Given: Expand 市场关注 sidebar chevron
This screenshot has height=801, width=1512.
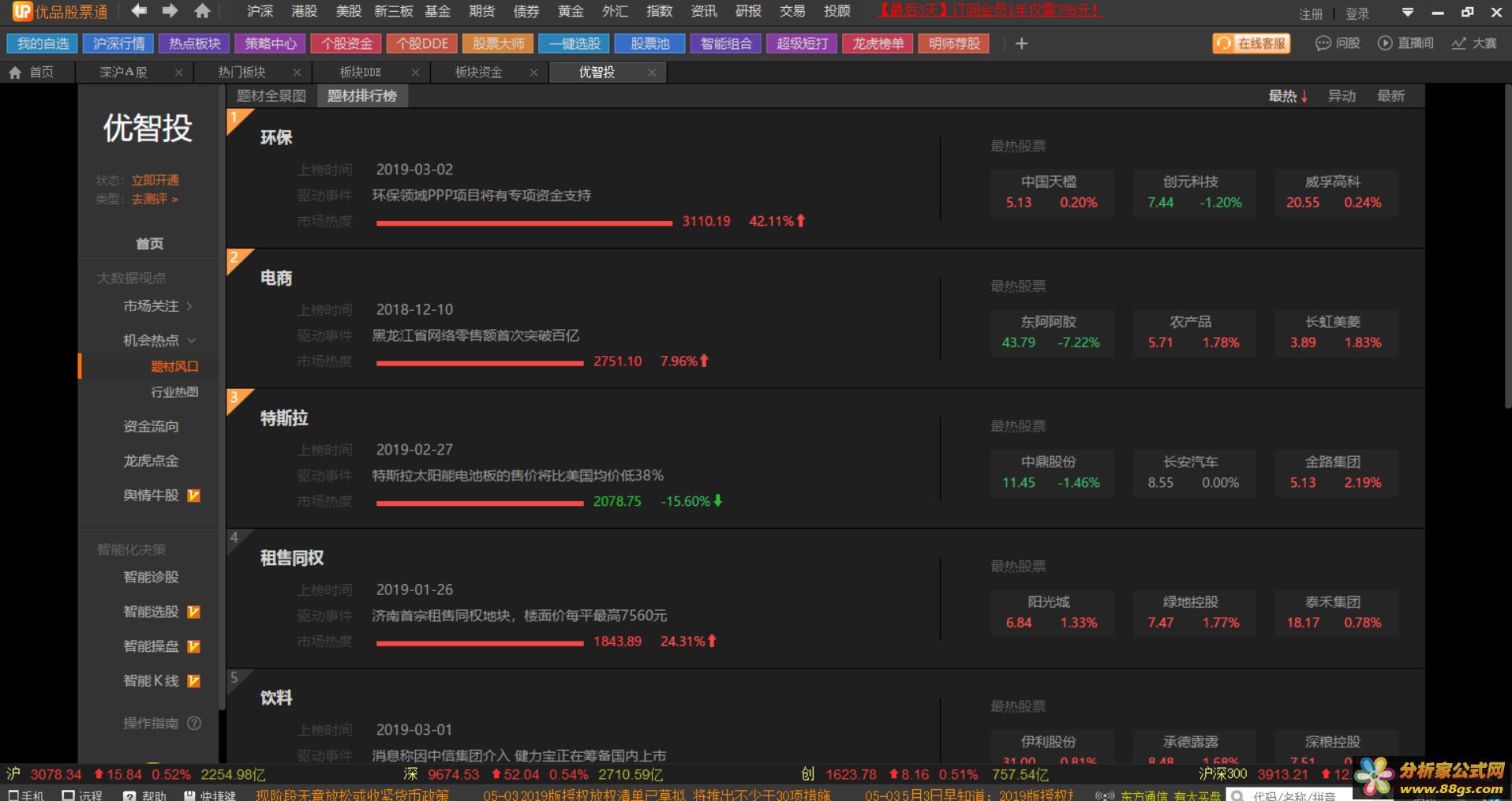Looking at the screenshot, I should [x=189, y=306].
